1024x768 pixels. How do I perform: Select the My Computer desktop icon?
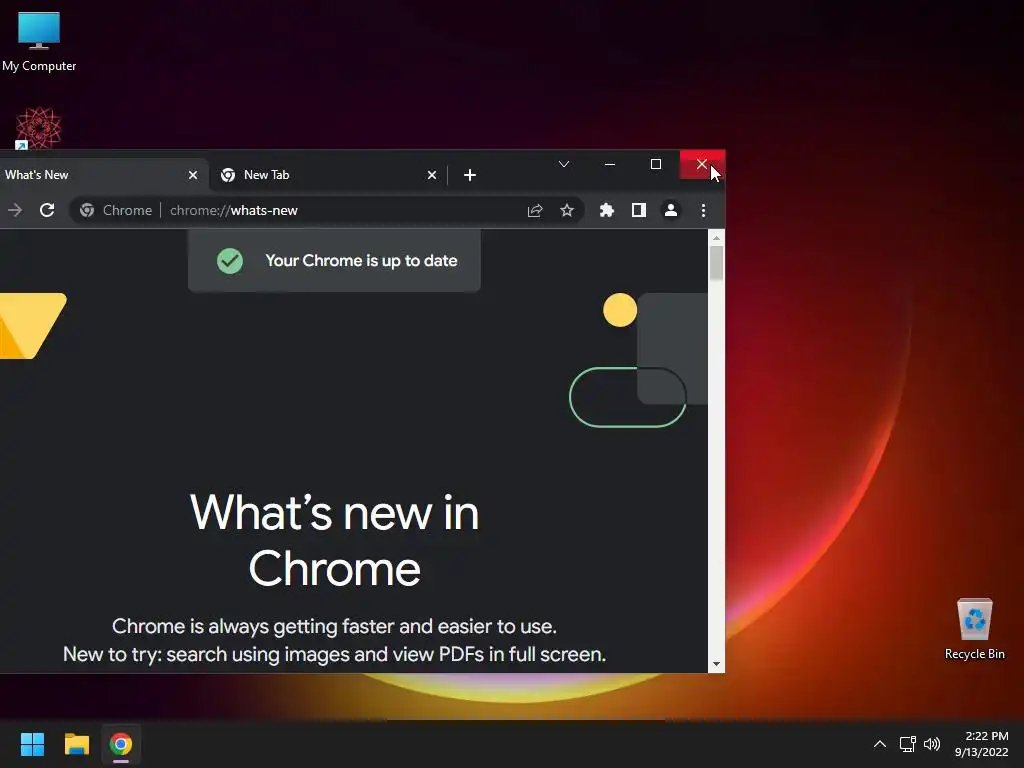[x=39, y=41]
